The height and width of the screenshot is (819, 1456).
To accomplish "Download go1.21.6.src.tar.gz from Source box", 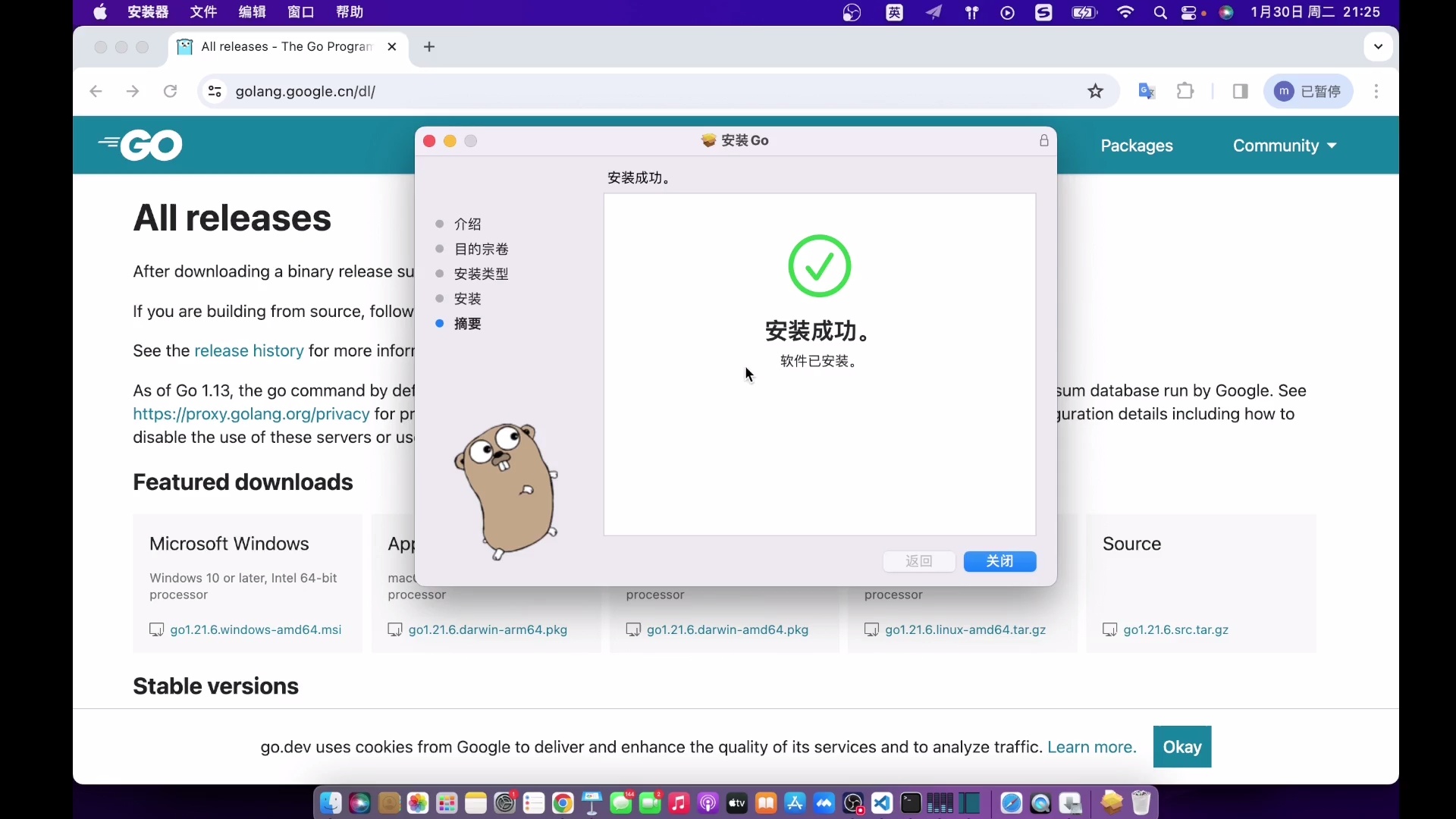I will pyautogui.click(x=1176, y=629).
